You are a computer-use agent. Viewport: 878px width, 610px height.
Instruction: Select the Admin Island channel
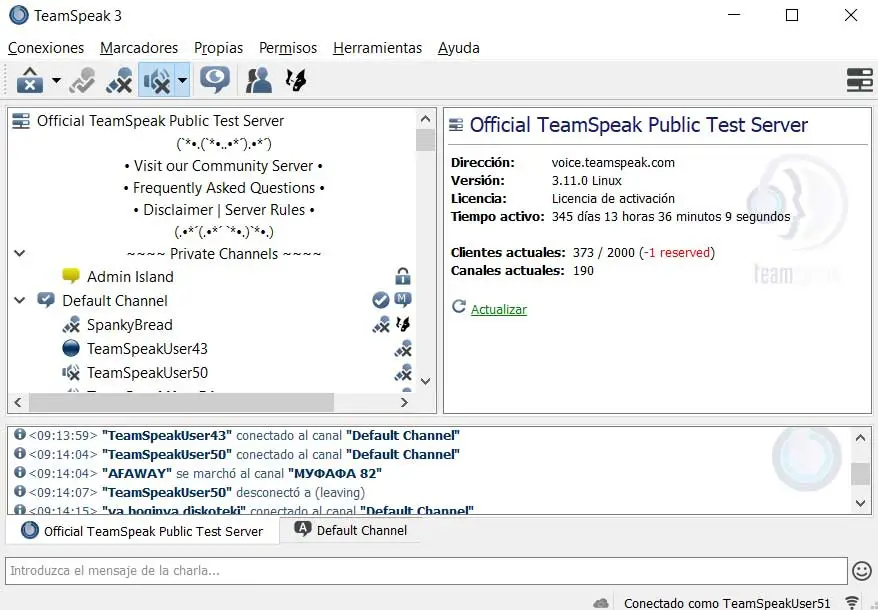pos(130,277)
